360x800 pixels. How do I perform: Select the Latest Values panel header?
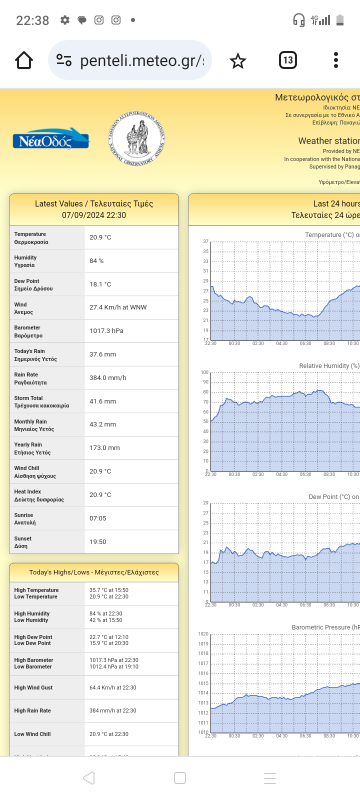94,209
